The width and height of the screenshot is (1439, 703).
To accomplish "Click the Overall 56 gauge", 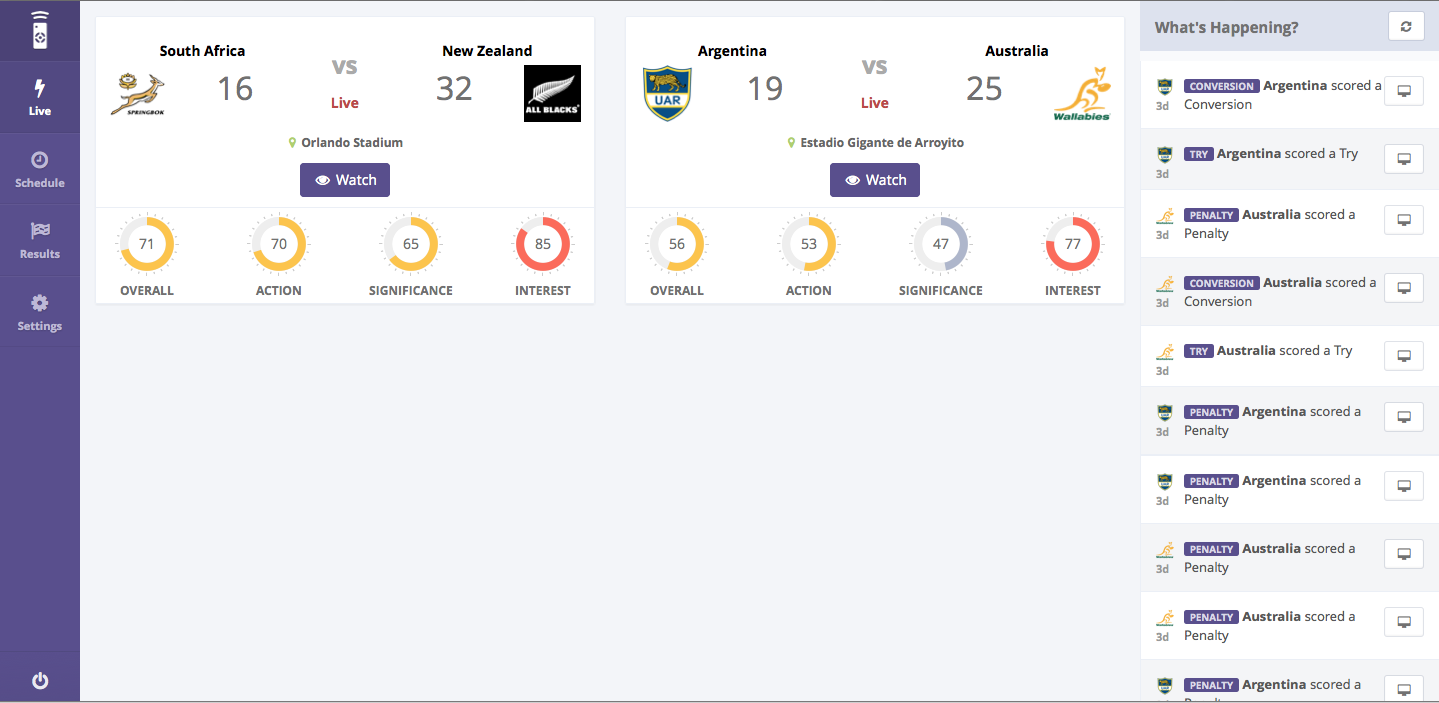I will [x=677, y=245].
